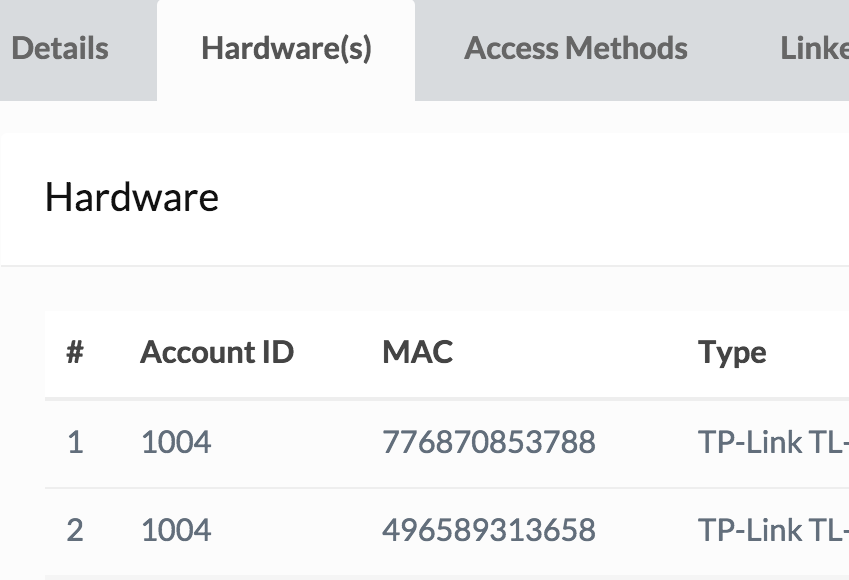The height and width of the screenshot is (580, 849).
Task: Click the Type column header
Action: coord(732,352)
